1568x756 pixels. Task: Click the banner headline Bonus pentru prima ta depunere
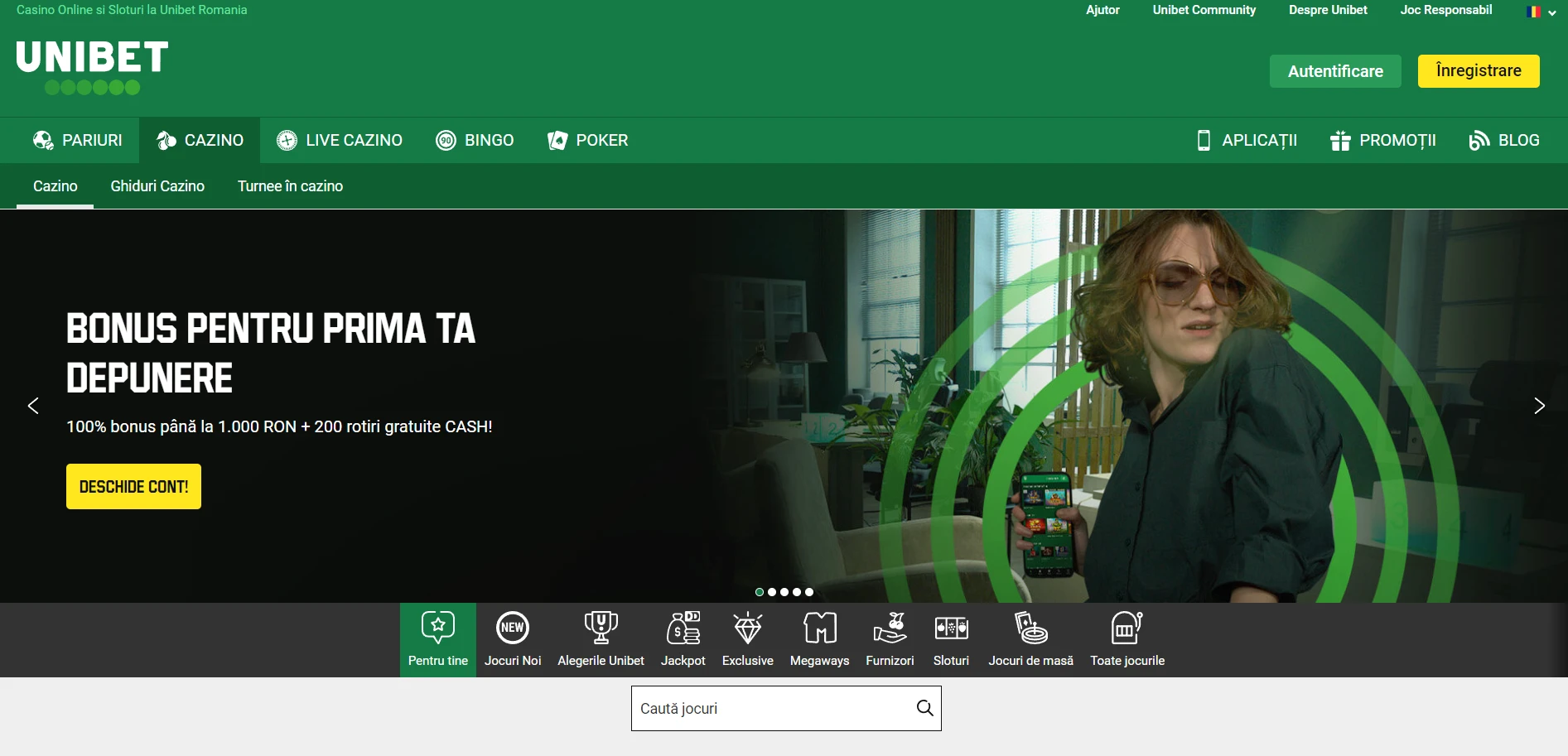271,353
